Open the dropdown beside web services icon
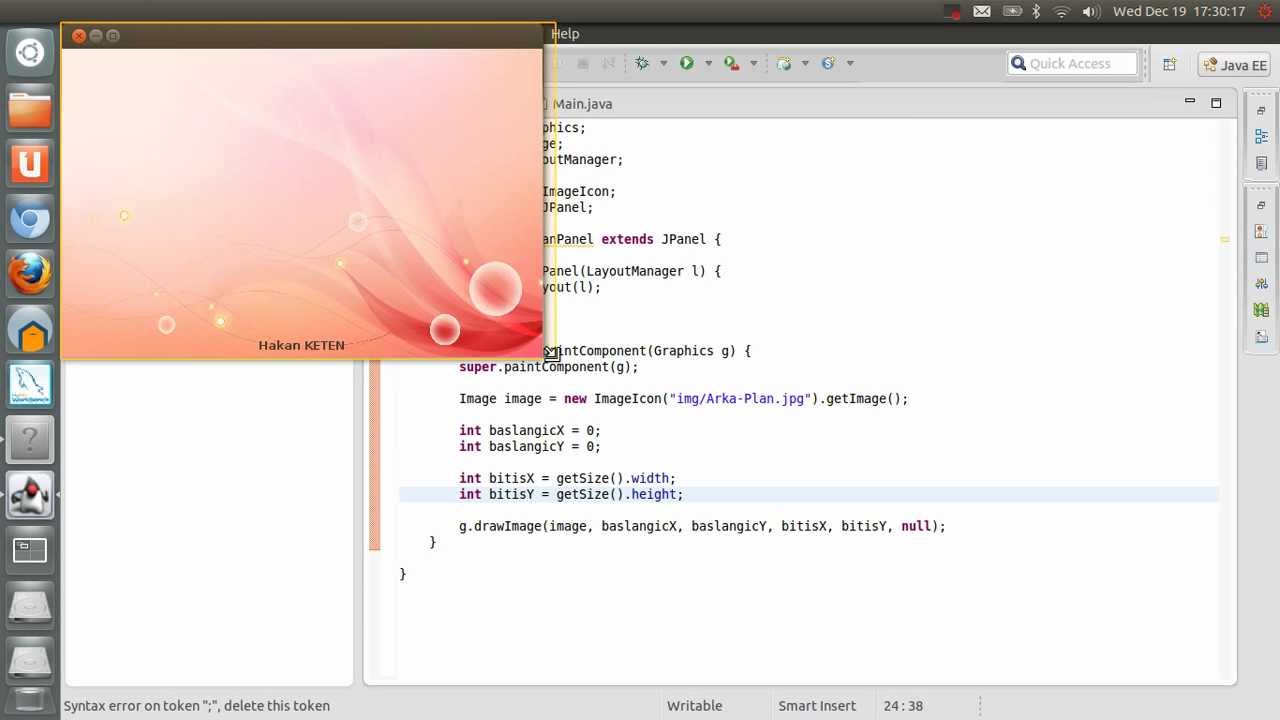1280x720 pixels. [x=850, y=63]
